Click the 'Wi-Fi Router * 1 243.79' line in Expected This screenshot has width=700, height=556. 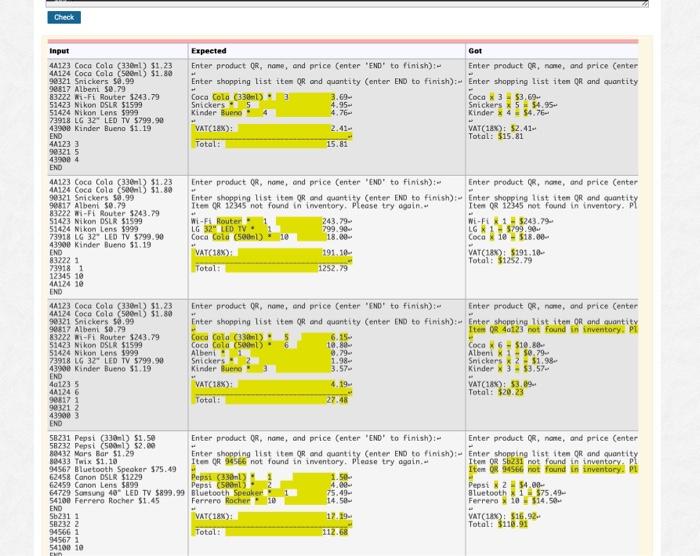271,221
